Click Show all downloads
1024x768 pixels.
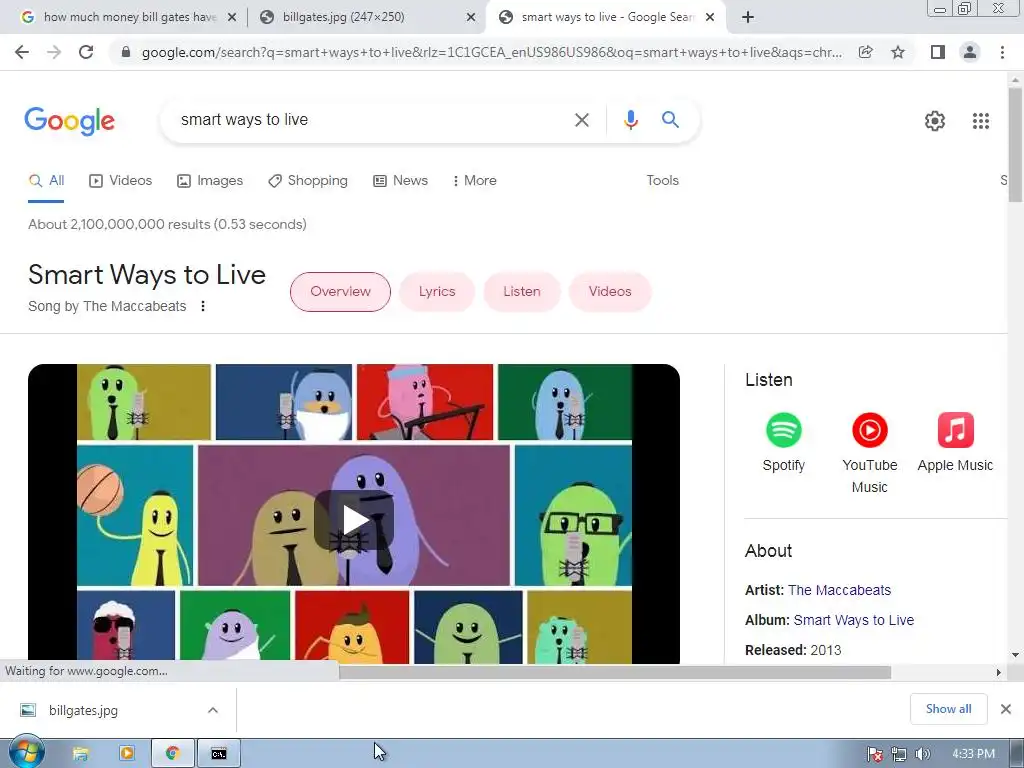coord(948,709)
